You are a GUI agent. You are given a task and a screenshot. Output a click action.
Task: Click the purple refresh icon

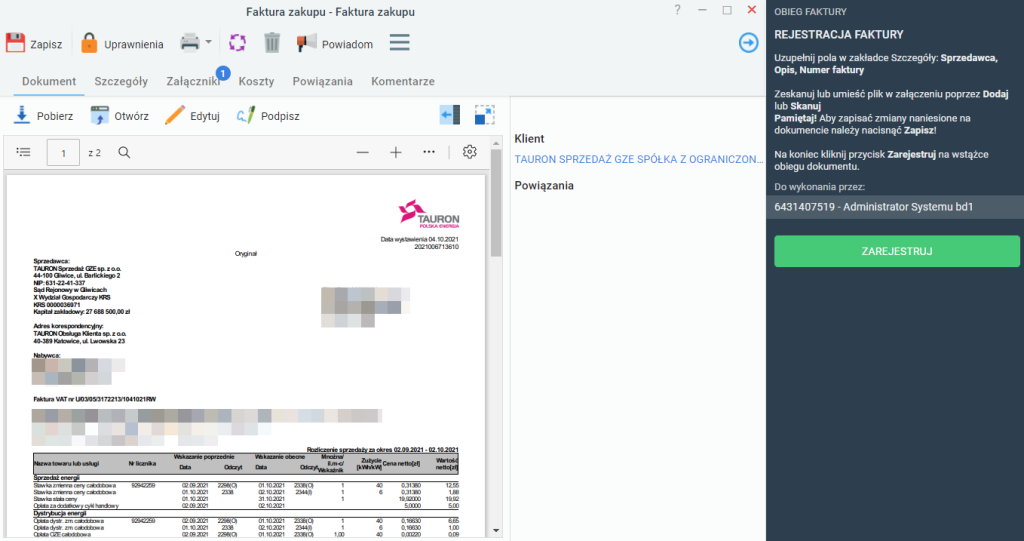237,43
